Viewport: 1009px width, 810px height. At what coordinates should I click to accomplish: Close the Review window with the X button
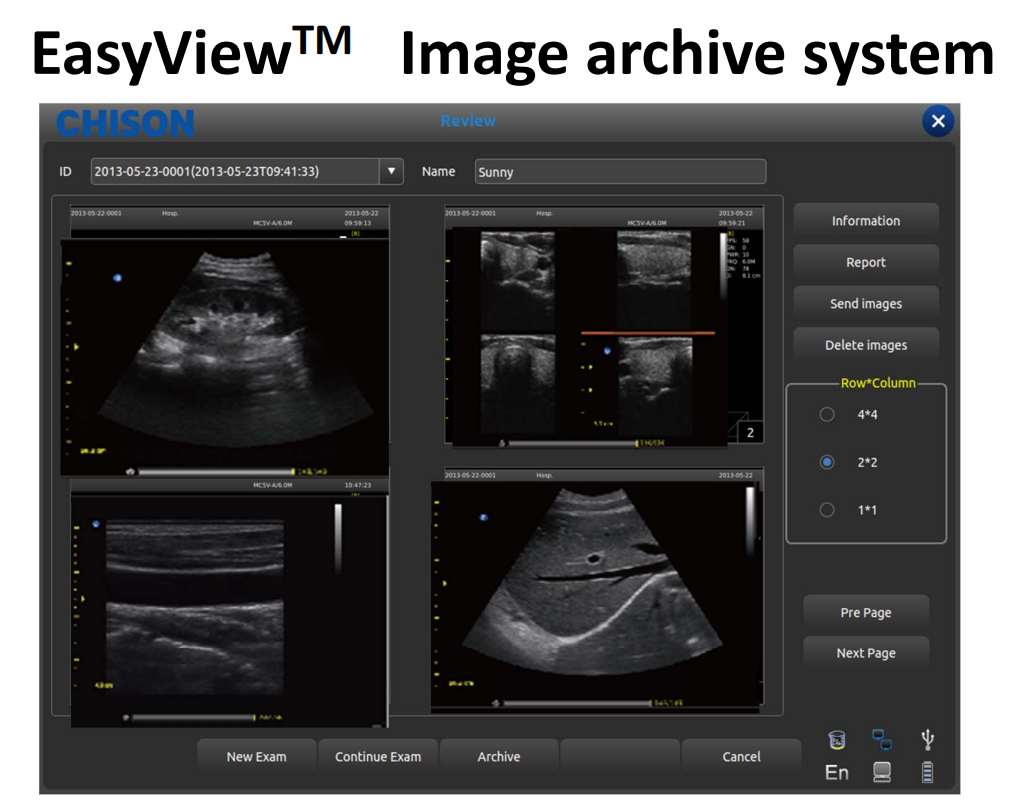point(938,121)
